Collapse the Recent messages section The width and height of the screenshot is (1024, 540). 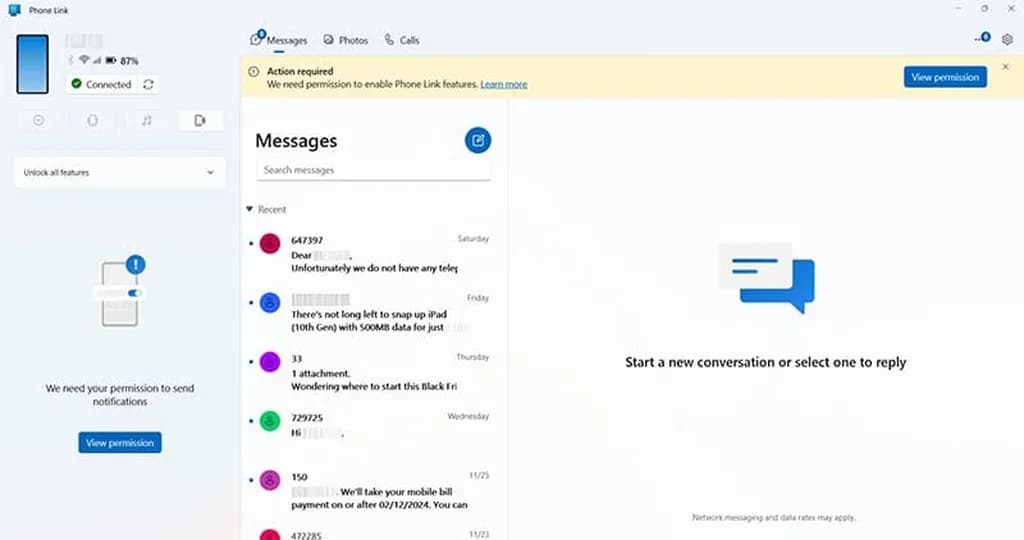(250, 210)
